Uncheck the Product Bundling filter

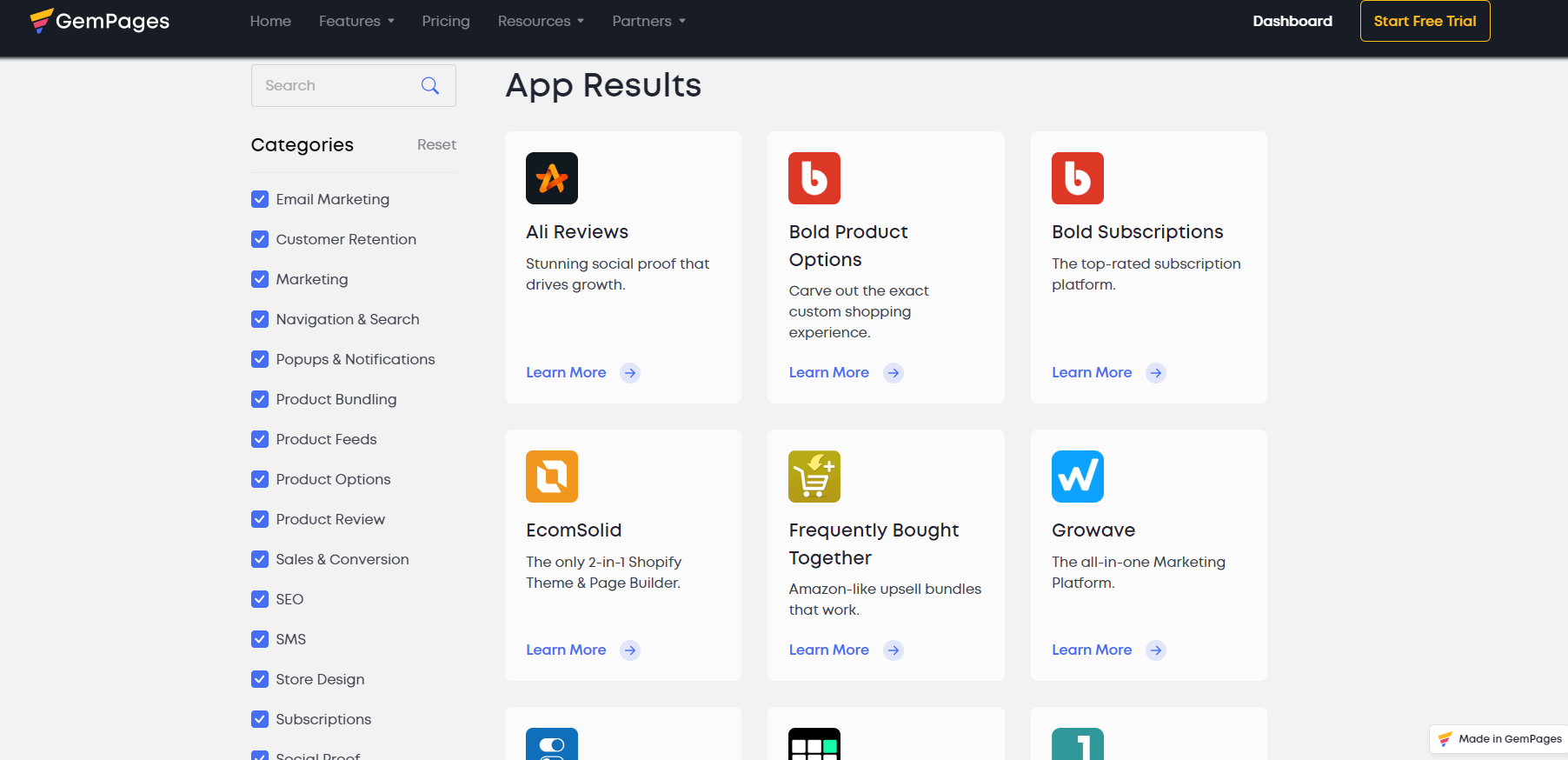[x=260, y=399]
